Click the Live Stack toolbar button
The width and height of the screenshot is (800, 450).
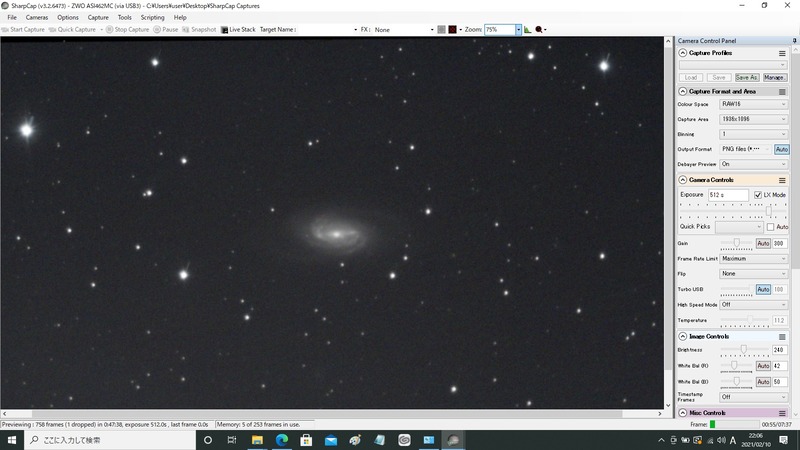coord(238,30)
